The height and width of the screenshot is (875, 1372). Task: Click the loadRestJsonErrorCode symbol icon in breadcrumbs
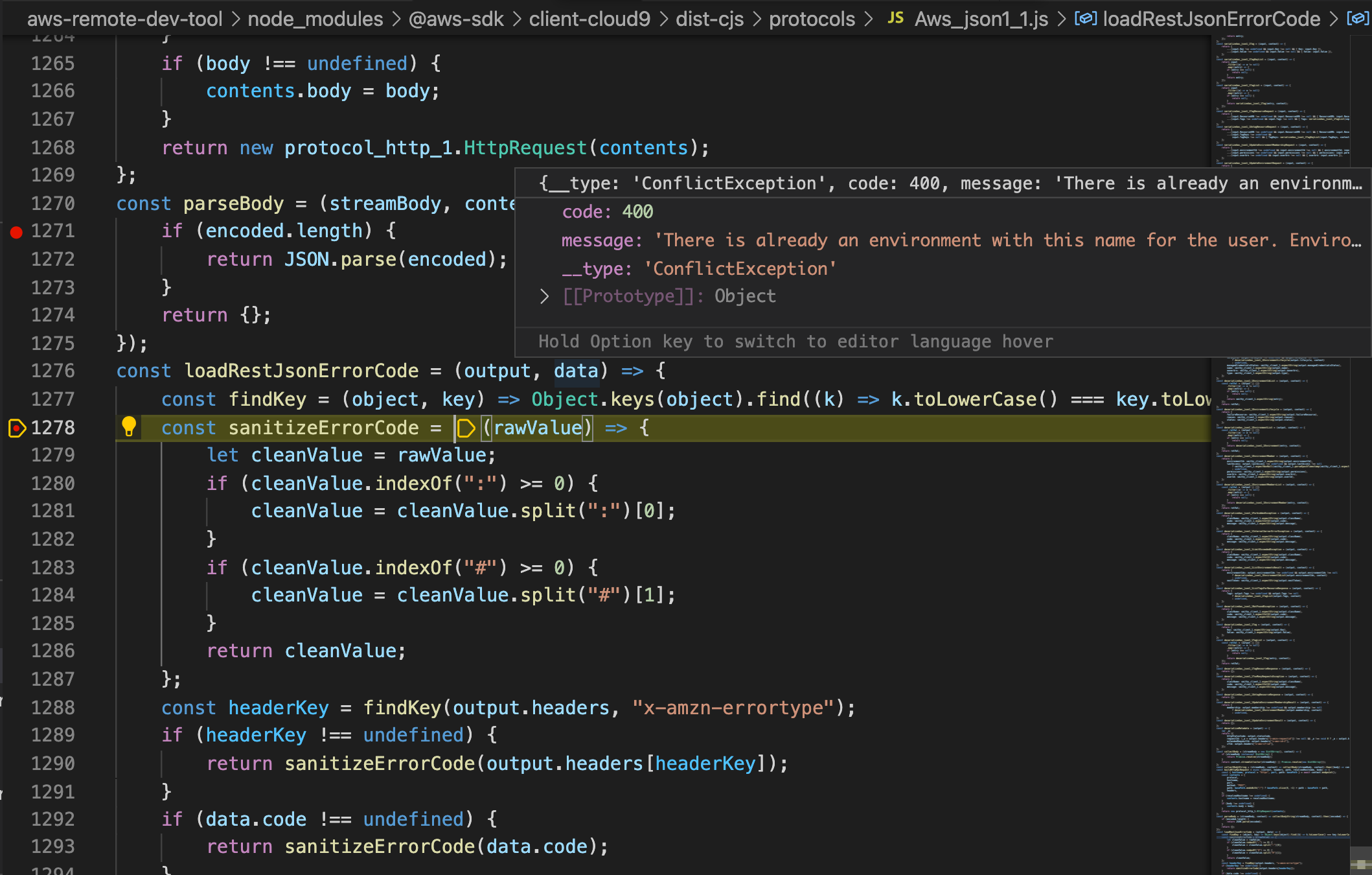[x=1086, y=18]
